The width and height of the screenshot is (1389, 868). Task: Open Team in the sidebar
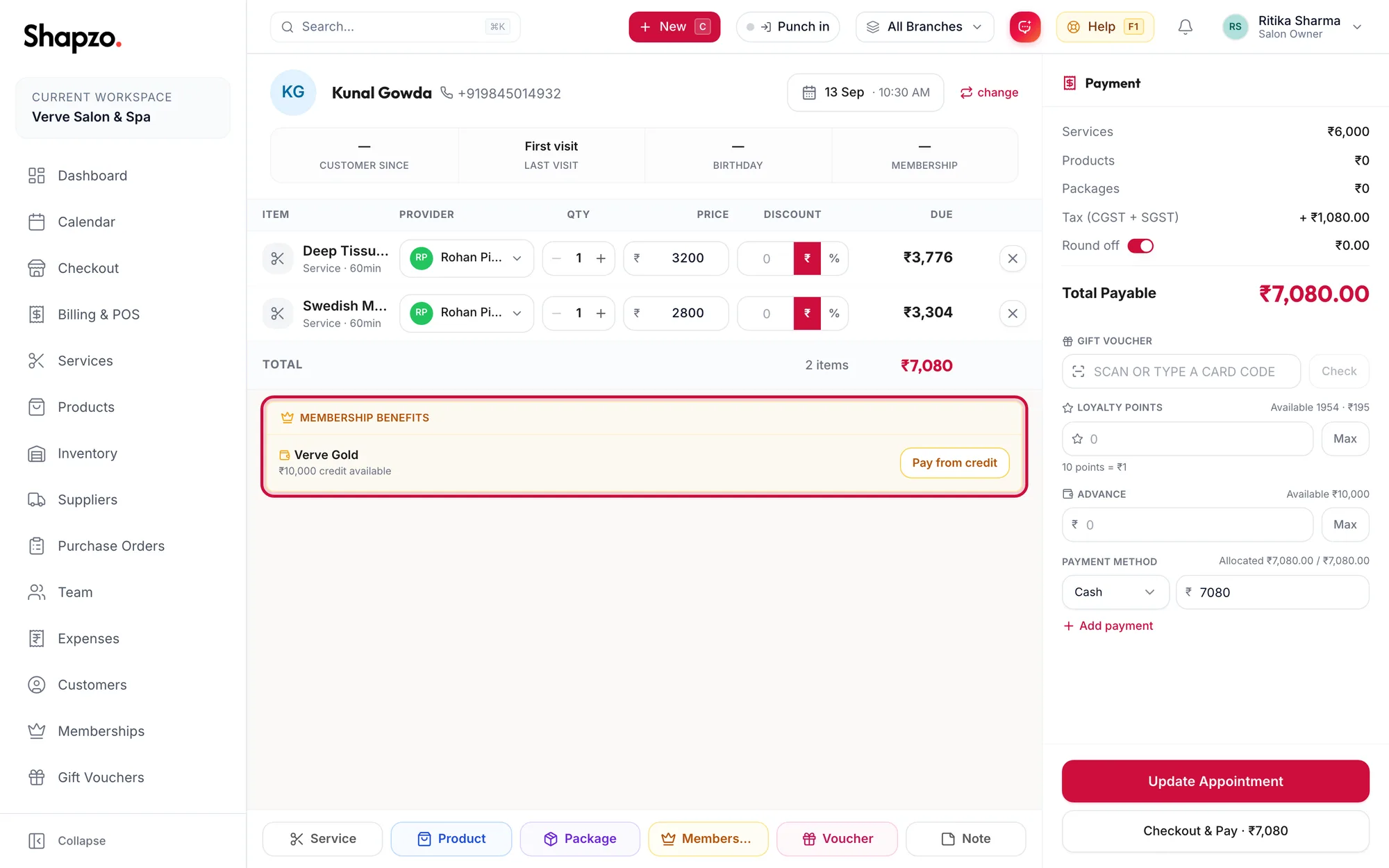tap(123, 592)
